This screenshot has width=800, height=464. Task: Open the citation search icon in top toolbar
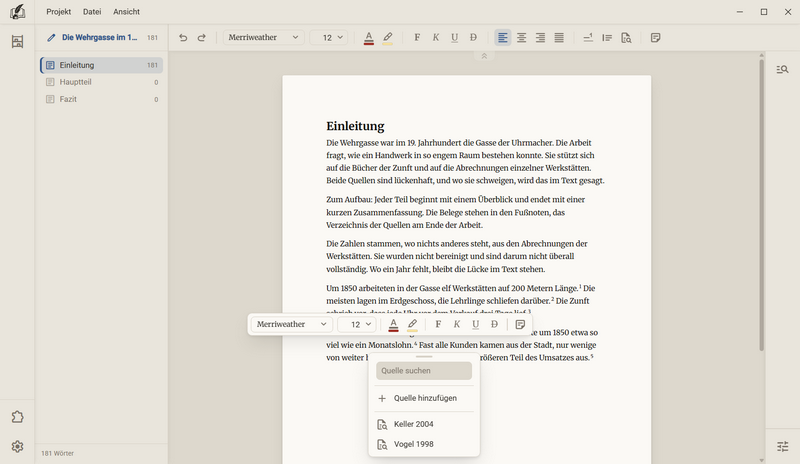pyautogui.click(x=626, y=37)
